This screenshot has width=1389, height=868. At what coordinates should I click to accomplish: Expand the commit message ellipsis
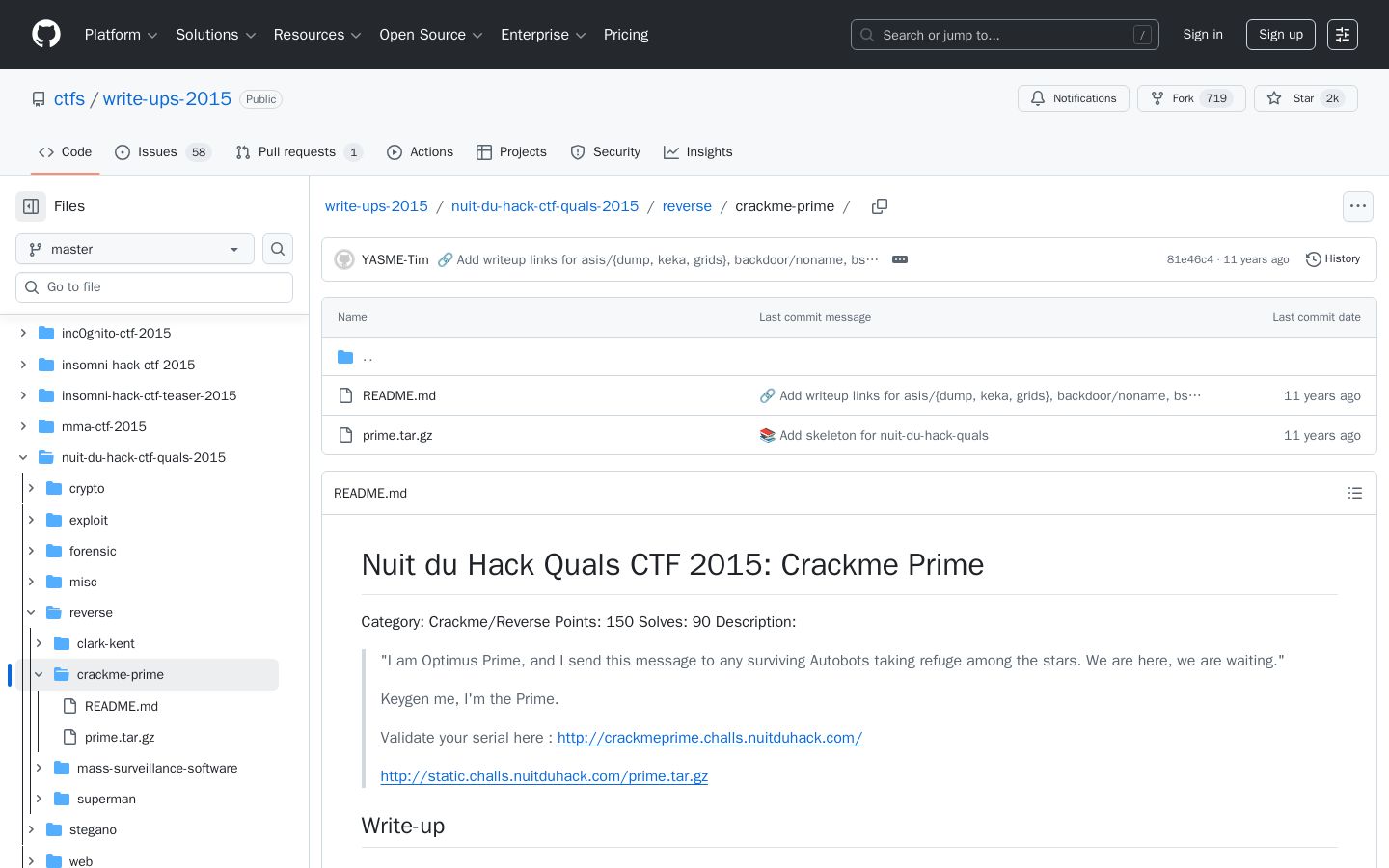pos(900,259)
